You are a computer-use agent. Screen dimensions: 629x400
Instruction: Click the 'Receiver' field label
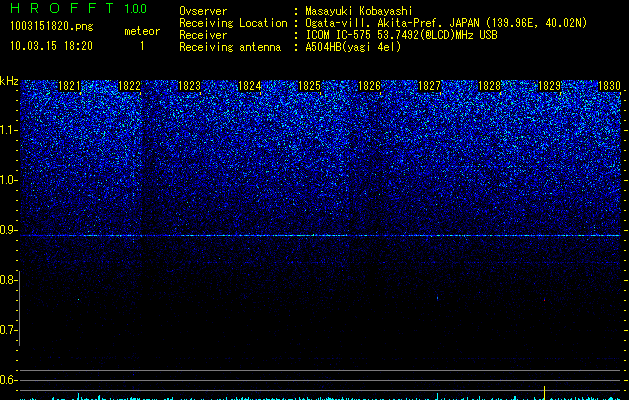pyautogui.click(x=203, y=35)
